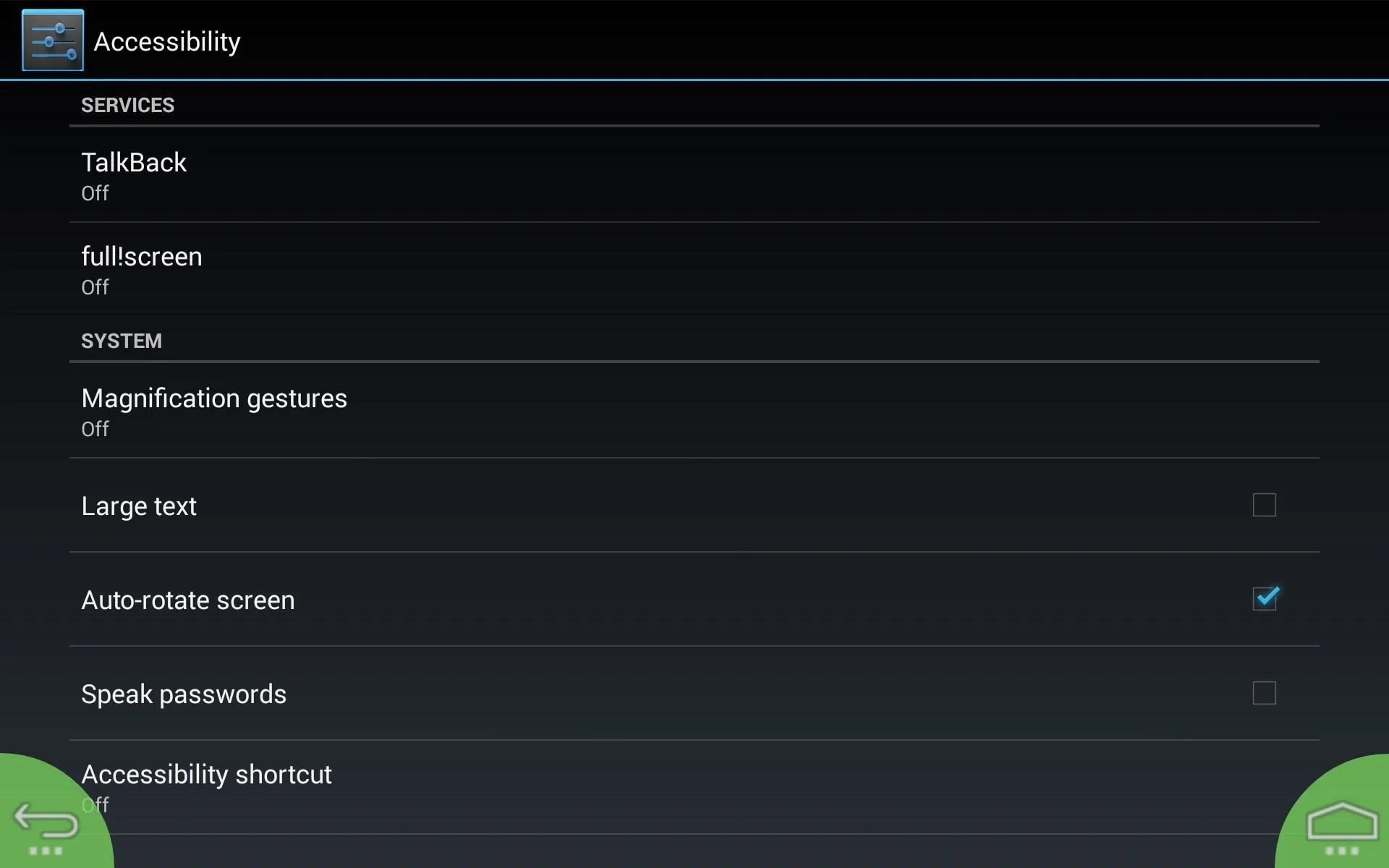Open TalkBack service settings
The height and width of the screenshot is (868, 1389).
point(694,175)
